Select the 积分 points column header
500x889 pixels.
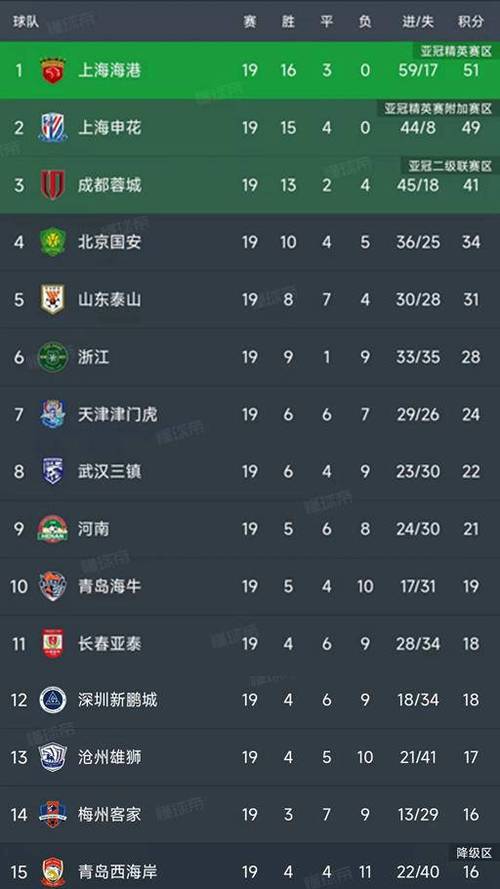click(471, 22)
